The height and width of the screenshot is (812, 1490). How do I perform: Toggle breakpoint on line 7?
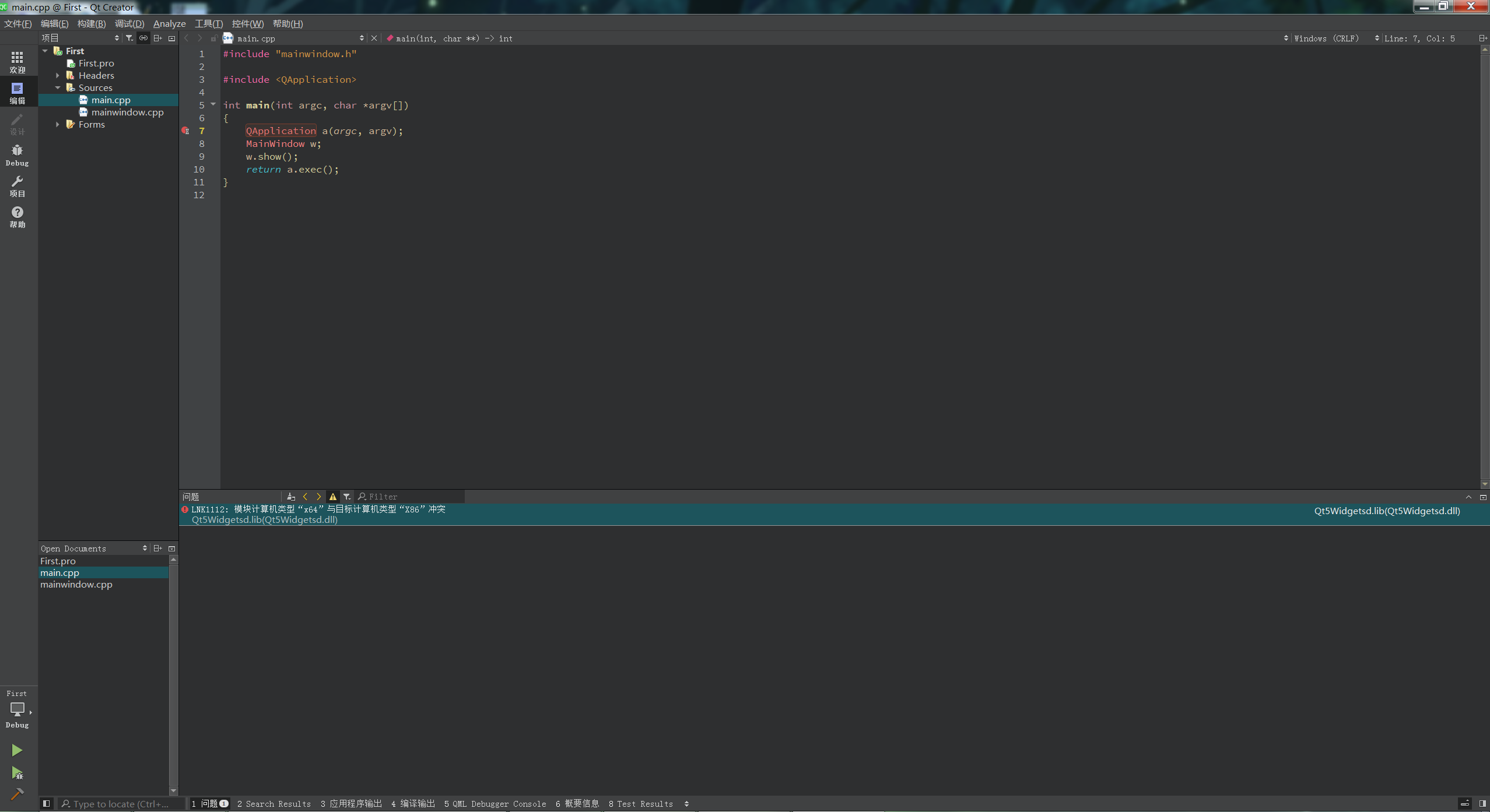click(185, 131)
